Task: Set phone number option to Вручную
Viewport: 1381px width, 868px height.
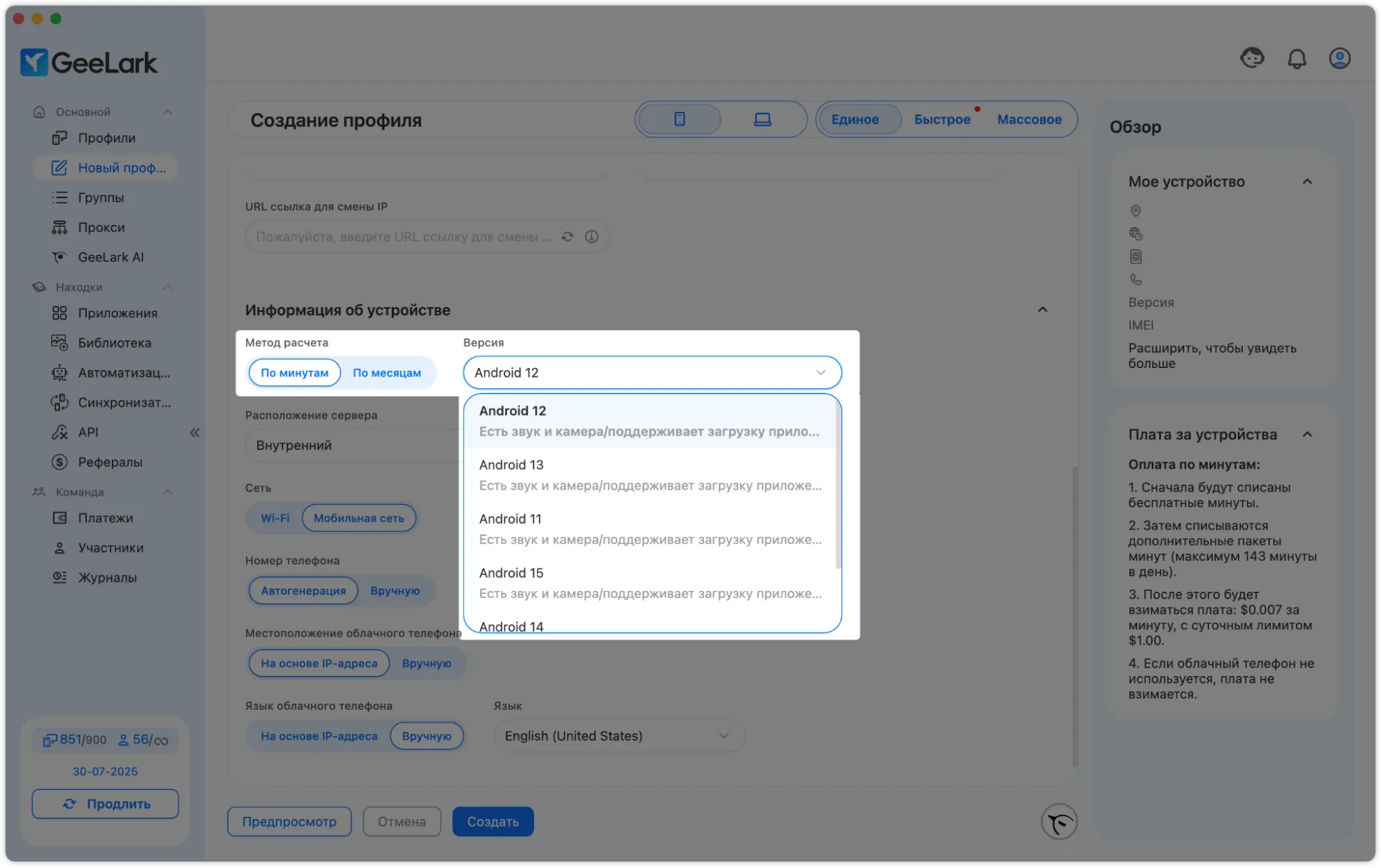Action: (394, 591)
